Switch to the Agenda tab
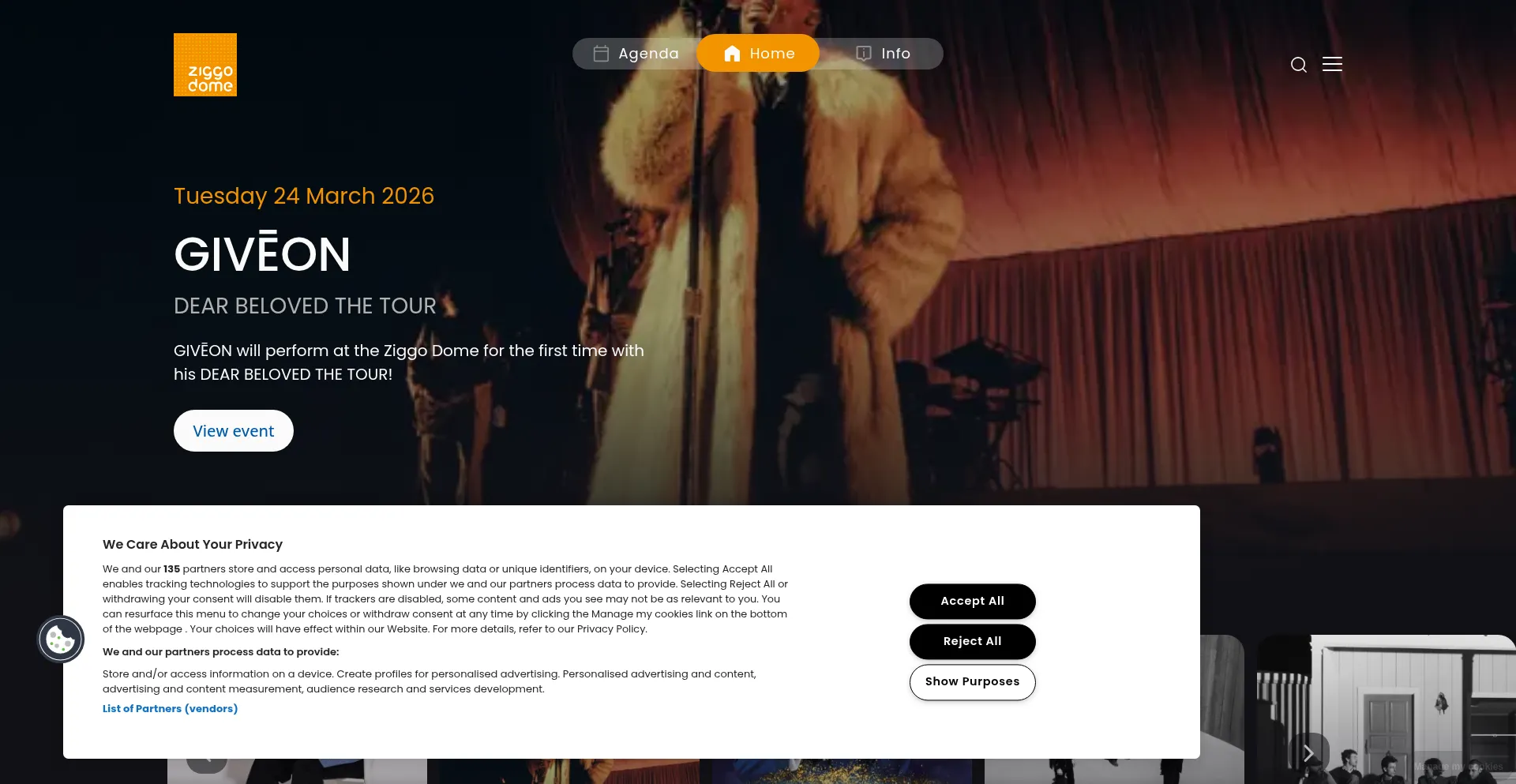Screen dimensions: 1516x784 pyautogui.click(x=636, y=54)
